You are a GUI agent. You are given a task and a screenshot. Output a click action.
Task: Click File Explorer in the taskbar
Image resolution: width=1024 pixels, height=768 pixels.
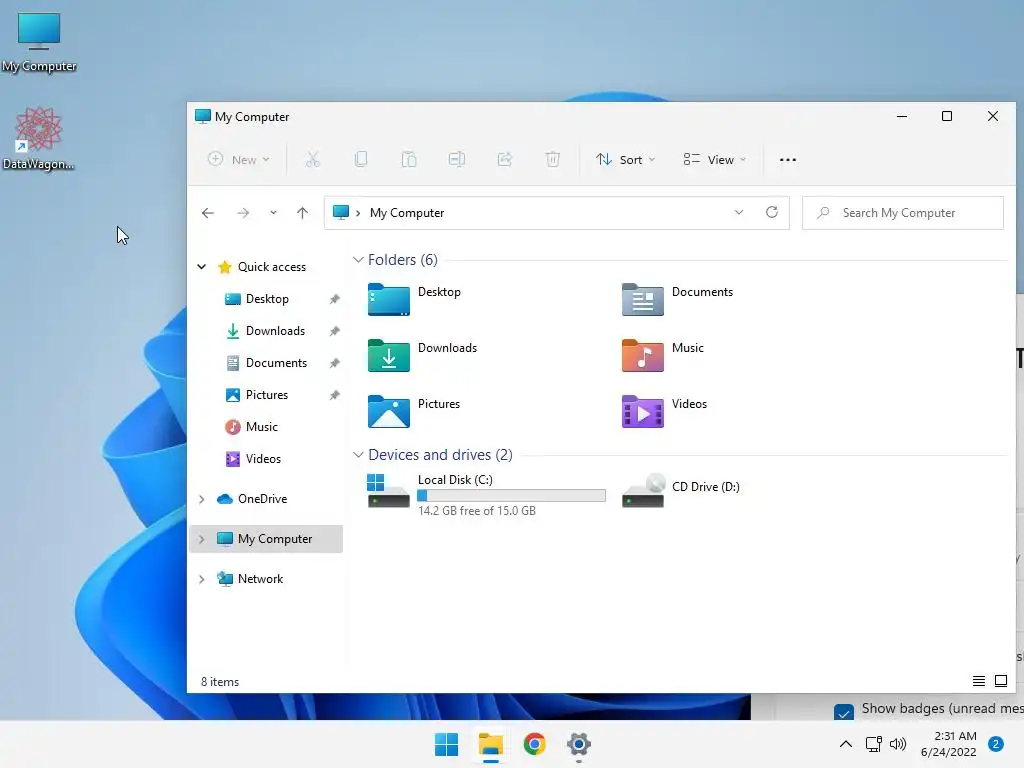pos(490,744)
